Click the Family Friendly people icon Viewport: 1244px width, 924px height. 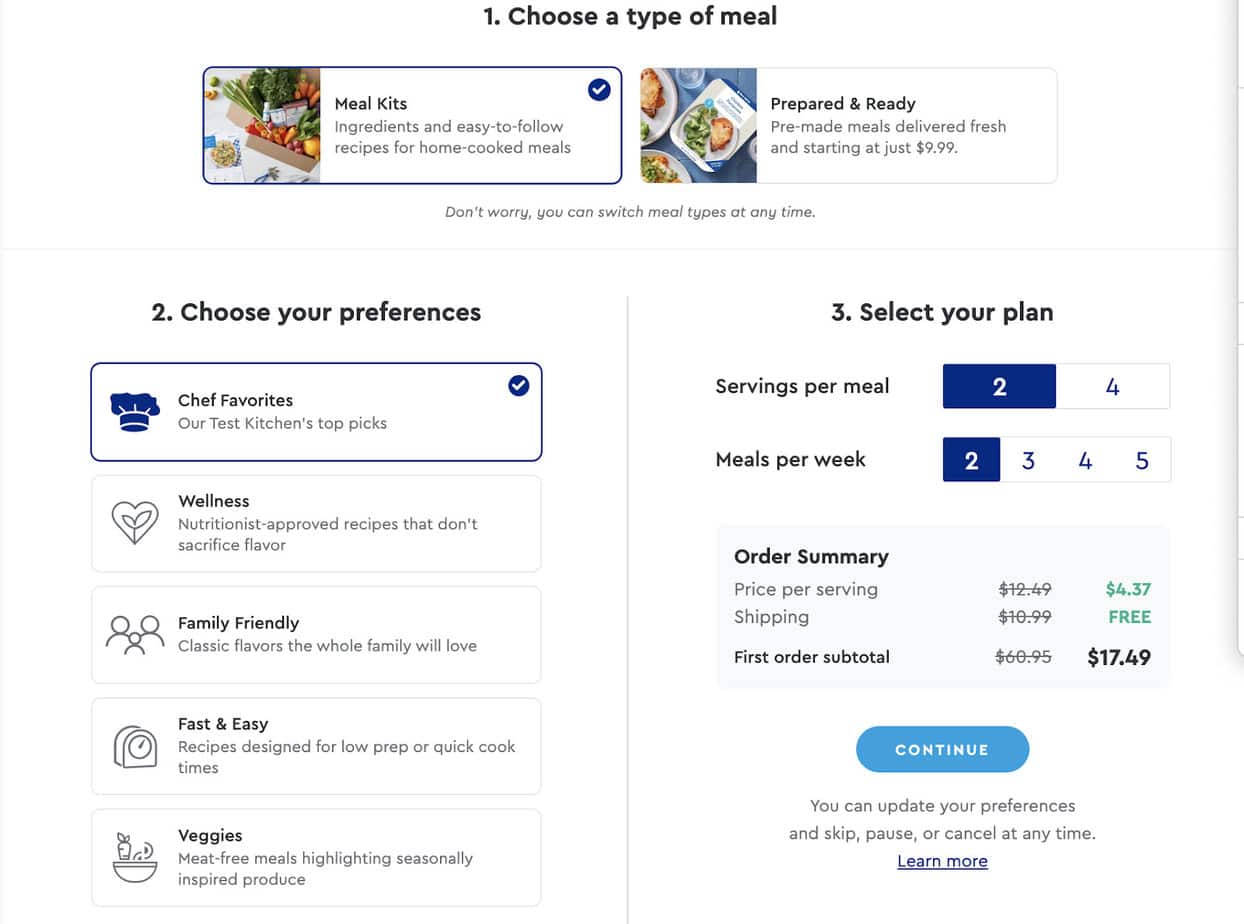(135, 634)
